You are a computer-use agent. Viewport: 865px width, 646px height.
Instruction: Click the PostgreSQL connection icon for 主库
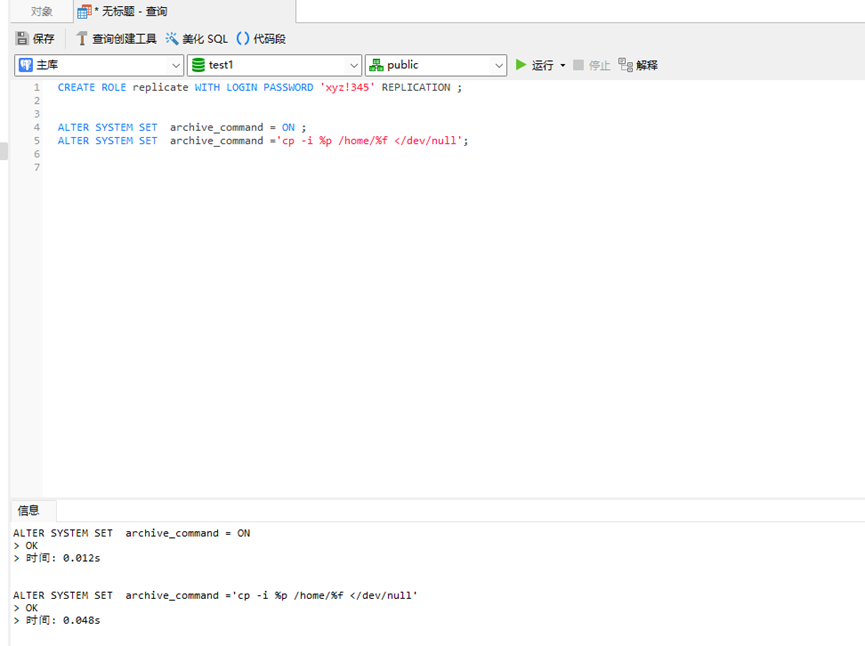coord(26,65)
